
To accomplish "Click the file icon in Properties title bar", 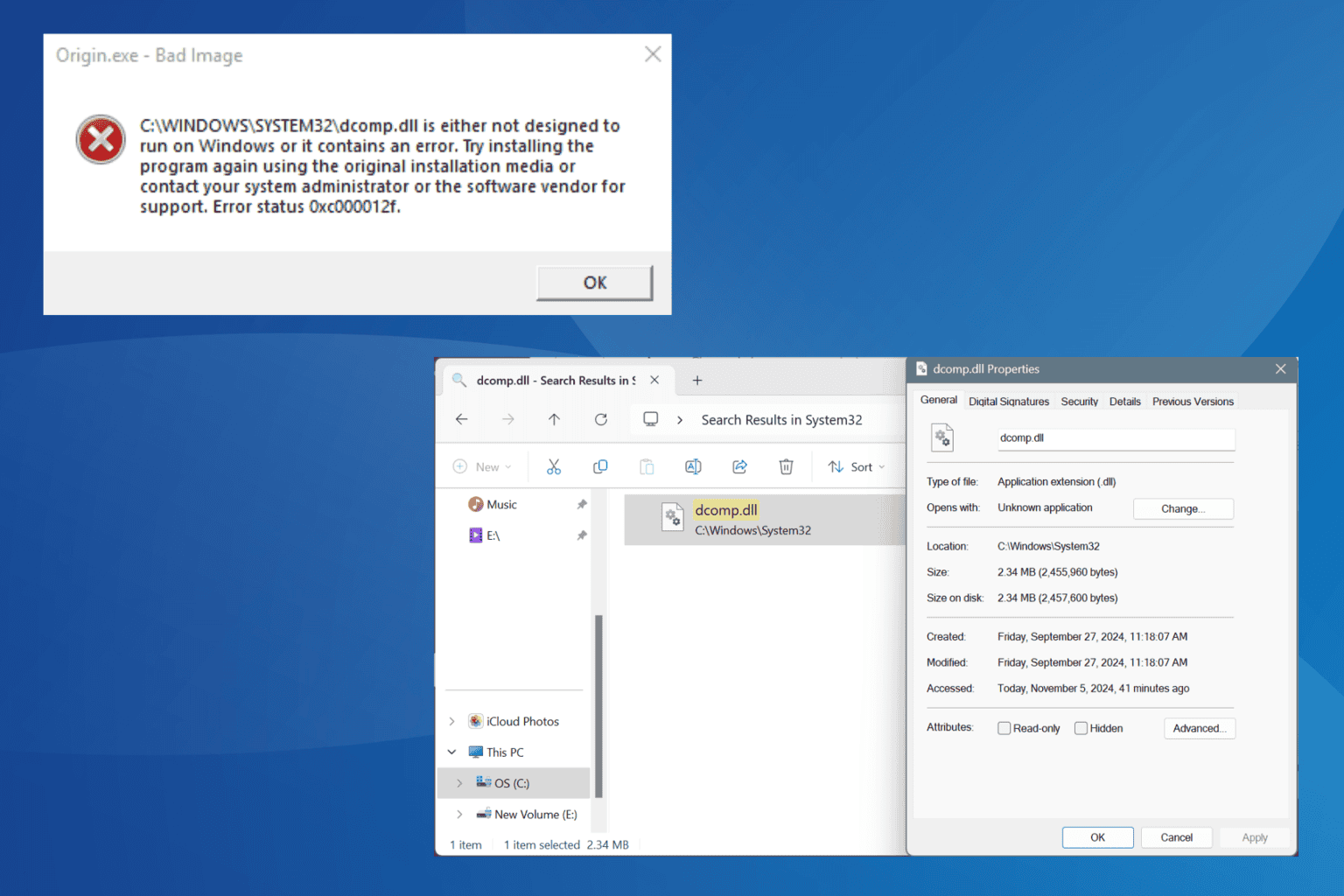I will (x=921, y=369).
